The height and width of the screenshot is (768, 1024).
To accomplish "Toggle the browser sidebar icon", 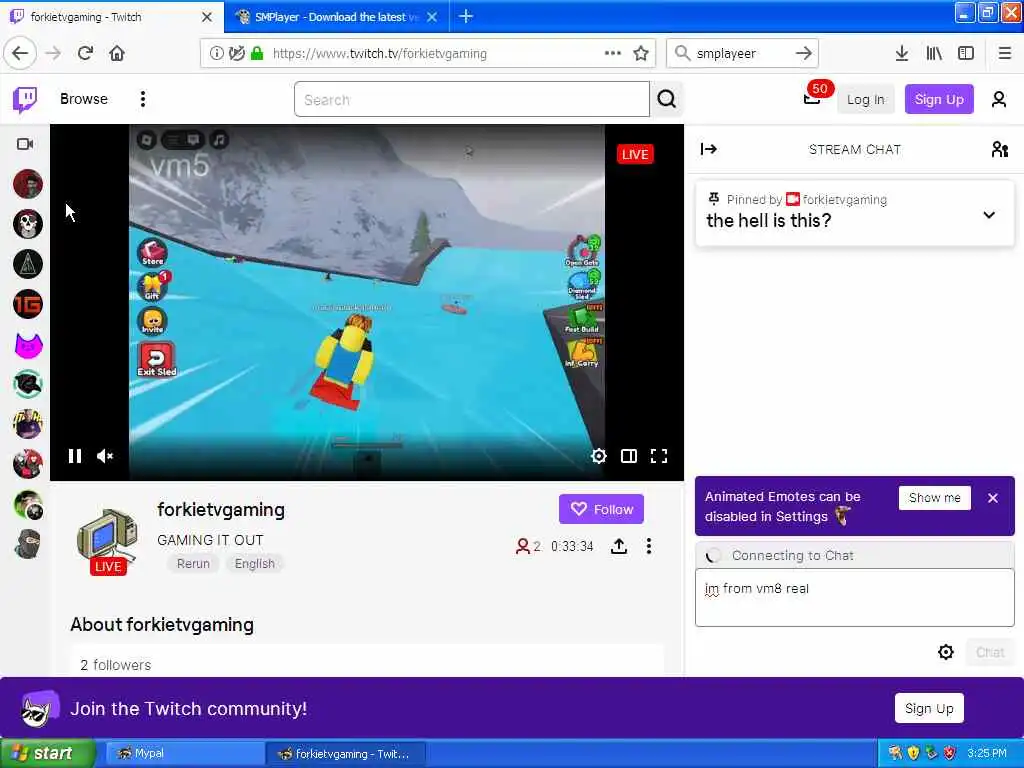I will [966, 53].
